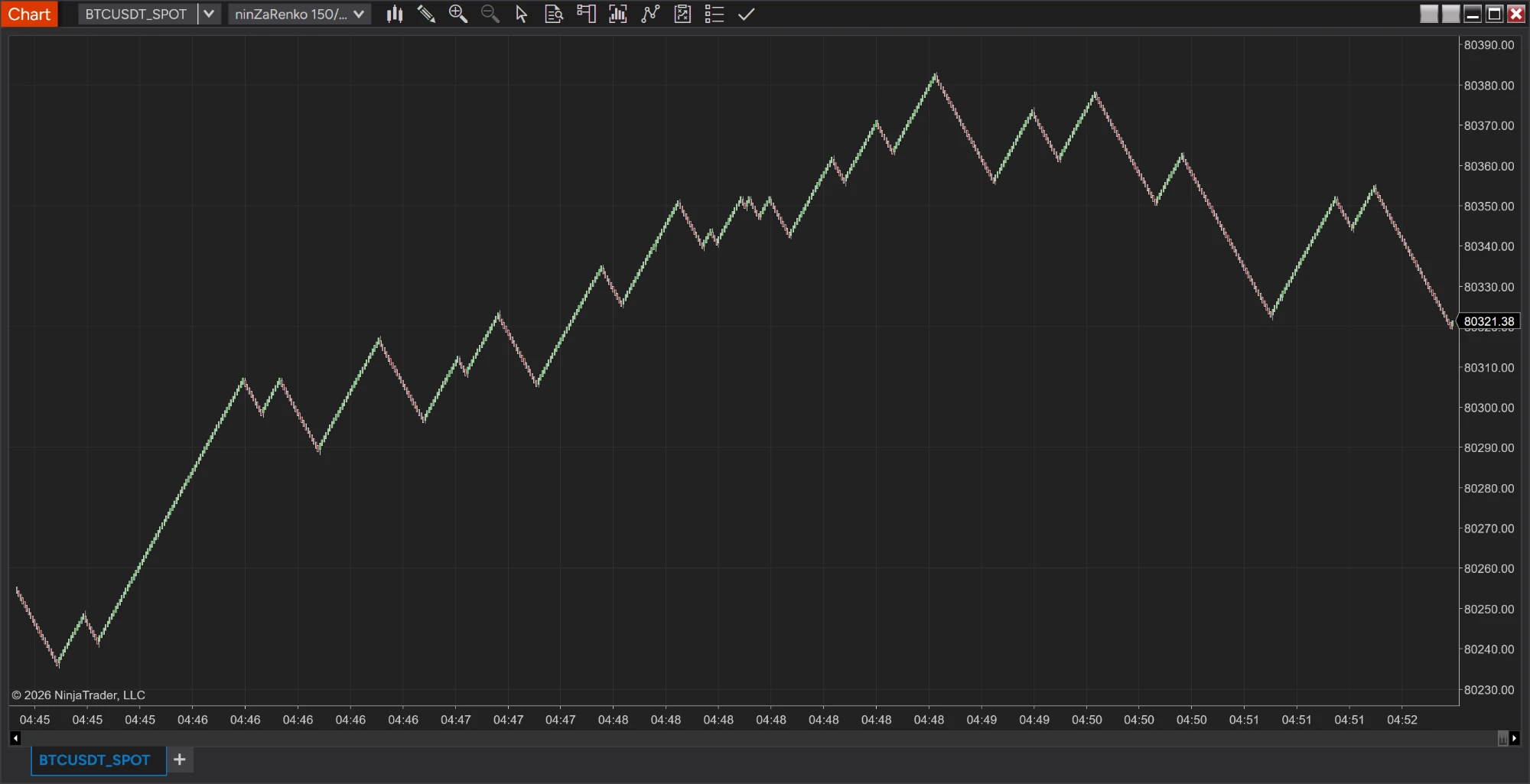The image size is (1530, 784).
Task: Toggle the Chart Trader panel icon
Action: coord(586,14)
